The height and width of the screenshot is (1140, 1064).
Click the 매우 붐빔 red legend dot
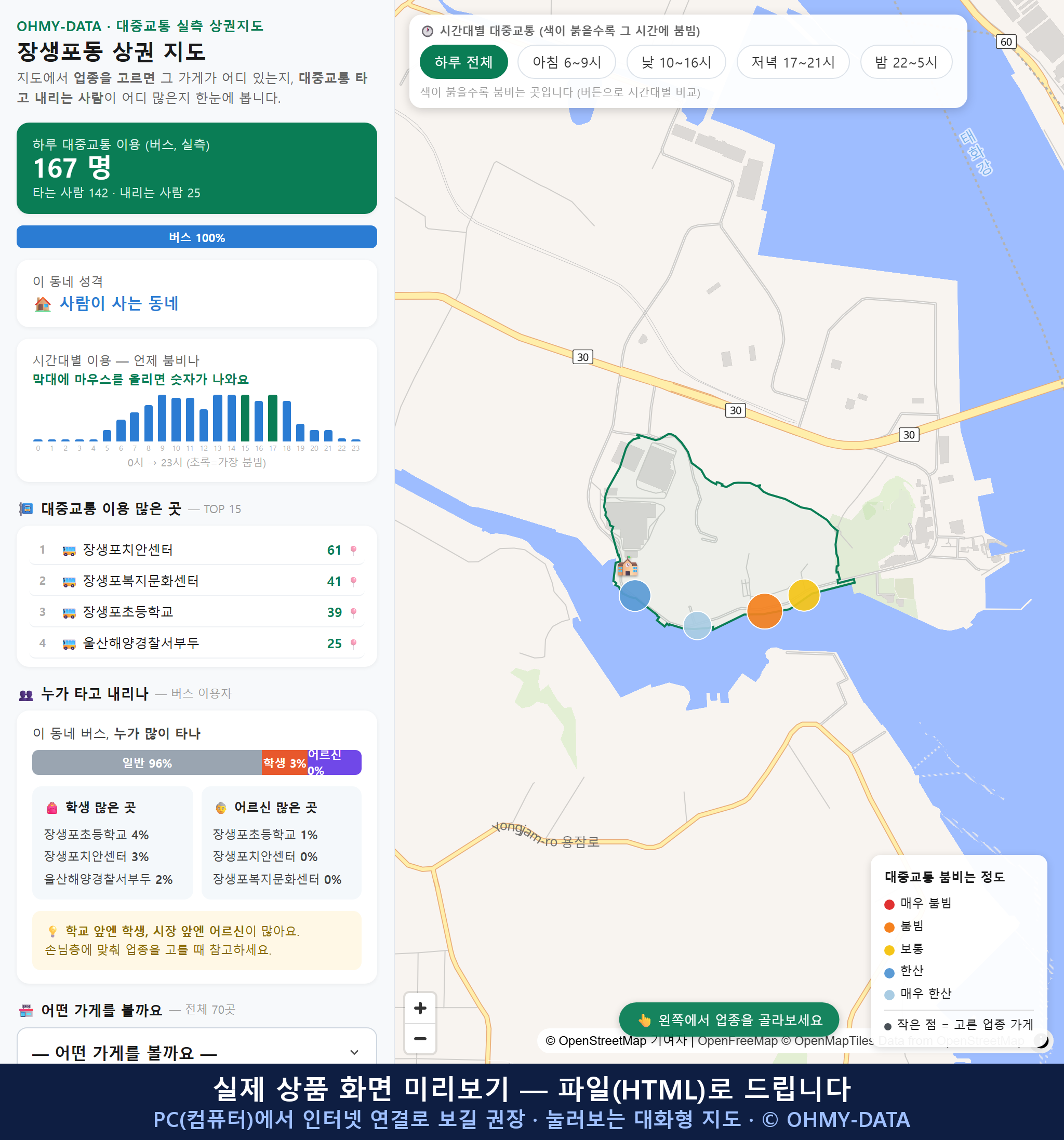tap(889, 904)
